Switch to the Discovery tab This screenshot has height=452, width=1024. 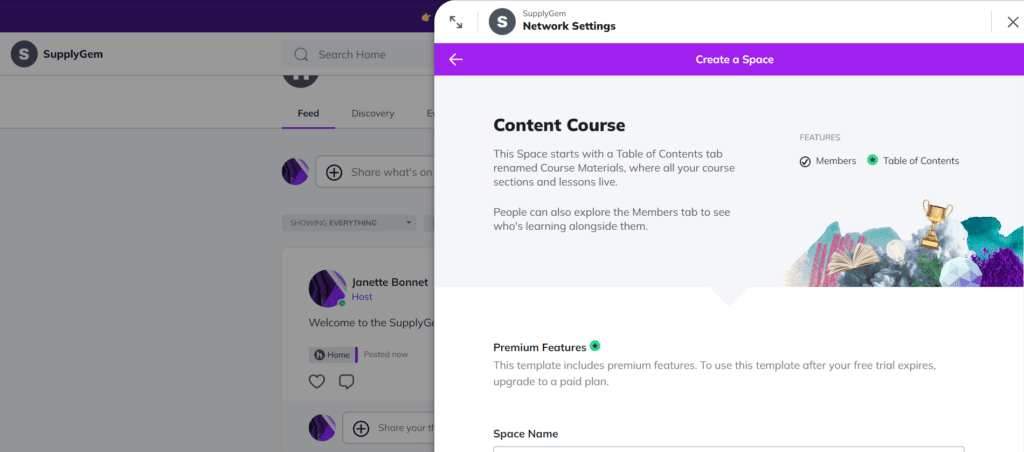pos(373,113)
